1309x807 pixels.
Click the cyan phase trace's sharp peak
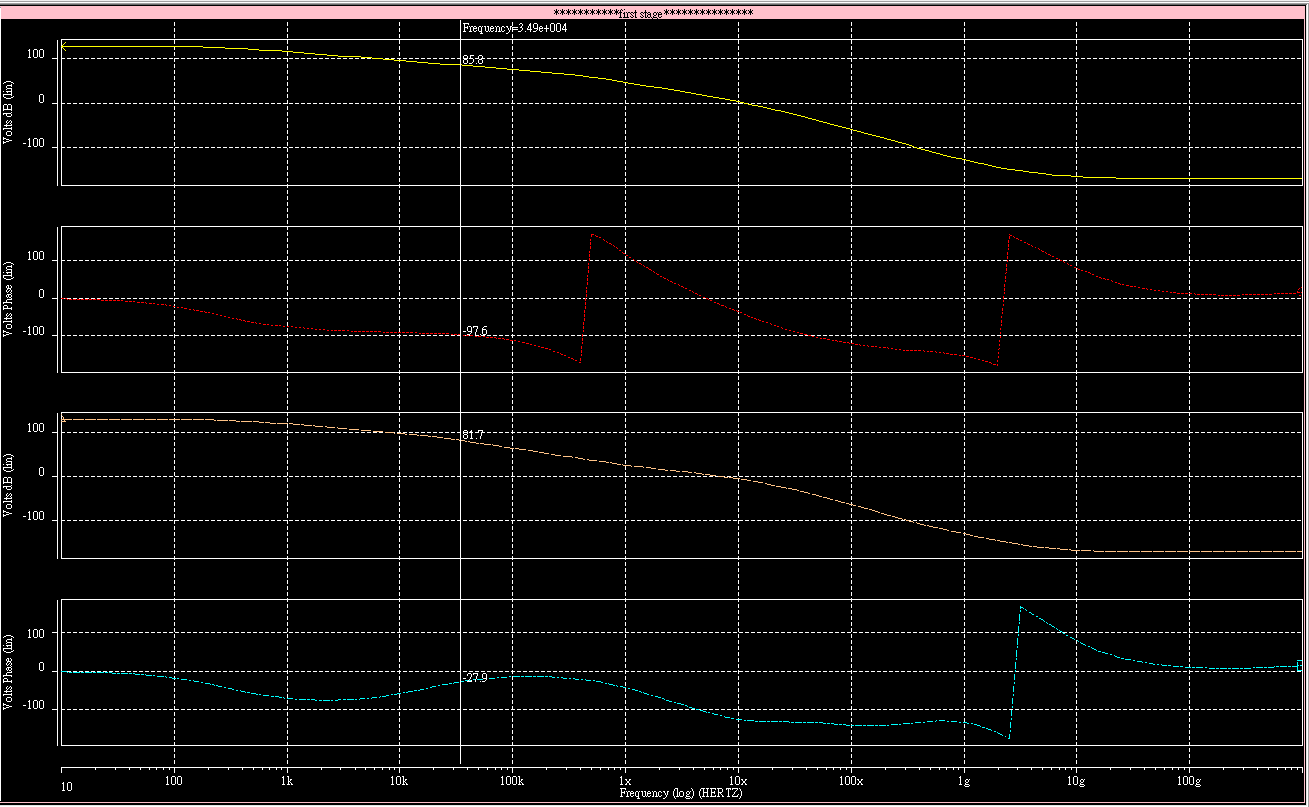tap(1020, 606)
